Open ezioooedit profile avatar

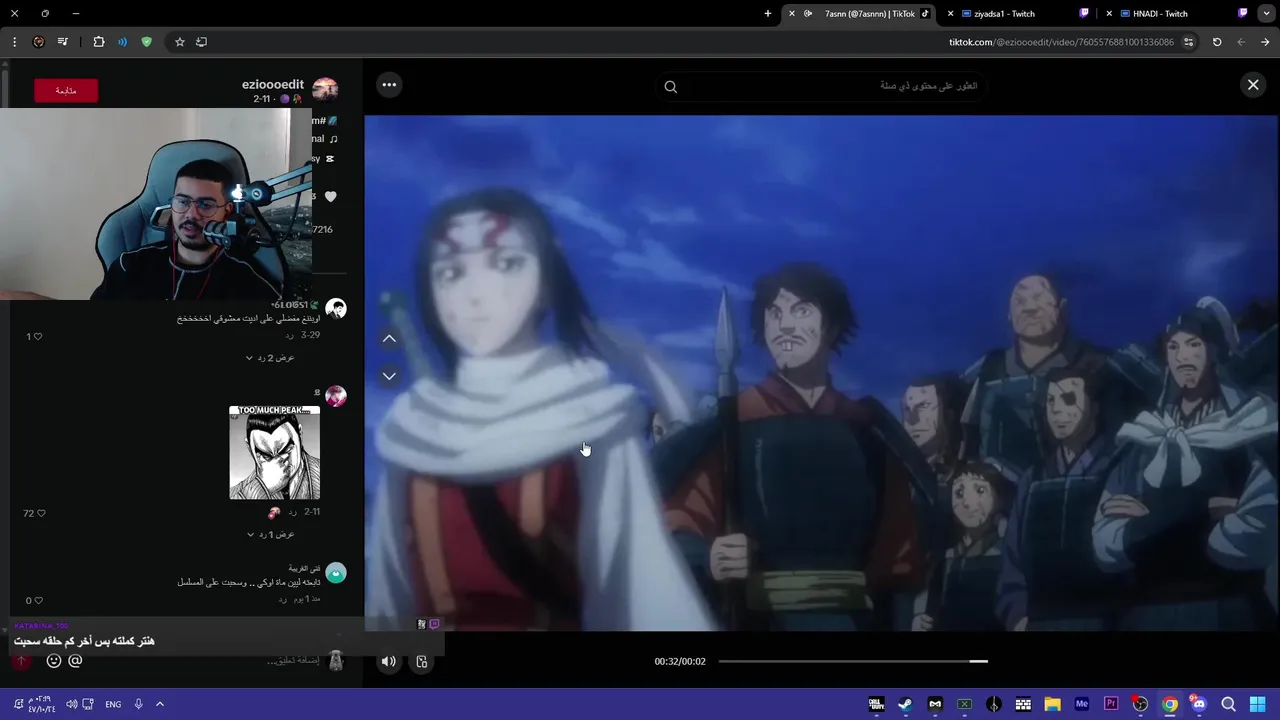pos(325,90)
